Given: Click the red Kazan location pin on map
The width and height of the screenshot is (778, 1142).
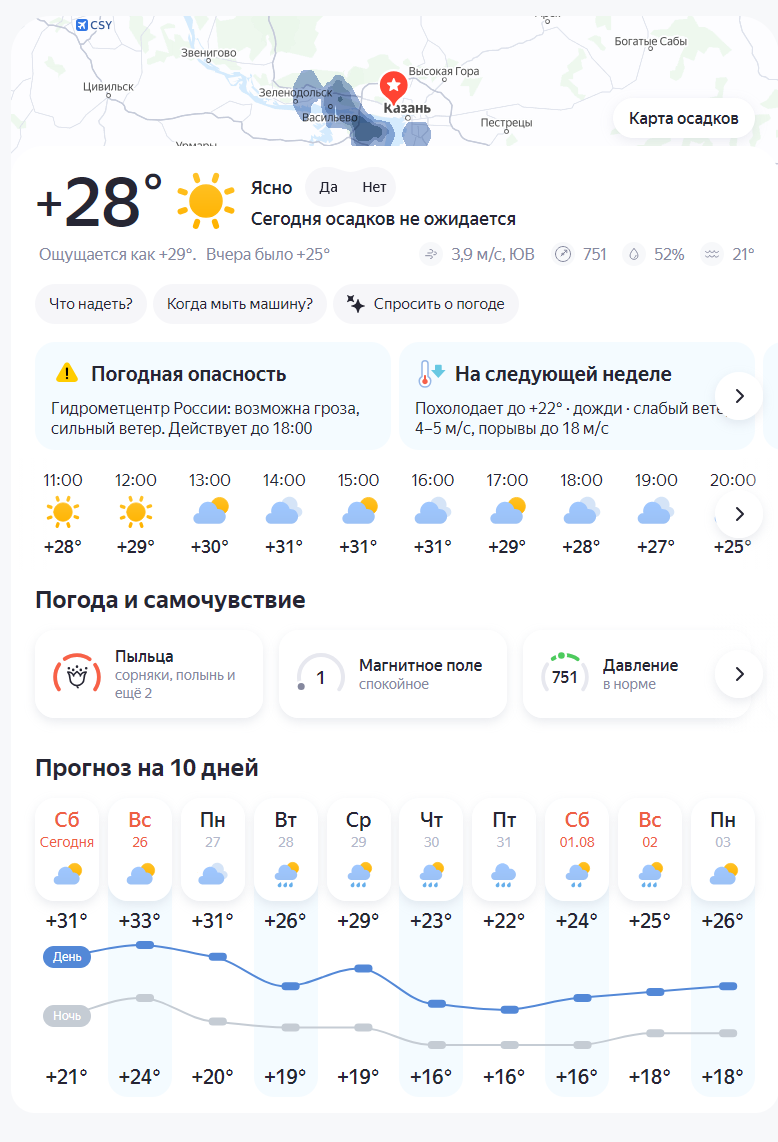Looking at the screenshot, I should pos(393,87).
